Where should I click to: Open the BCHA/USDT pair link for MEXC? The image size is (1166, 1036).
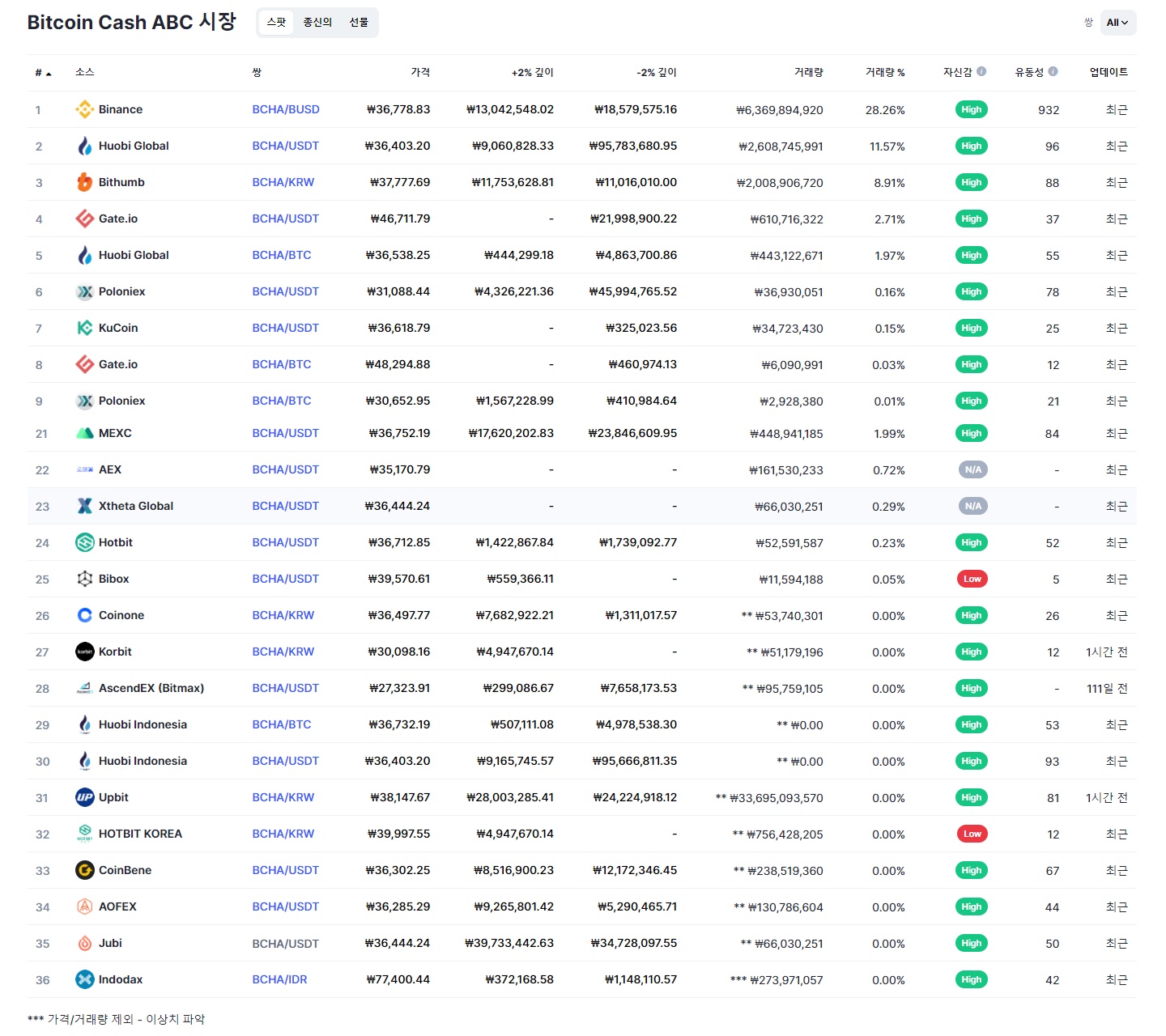coord(285,433)
